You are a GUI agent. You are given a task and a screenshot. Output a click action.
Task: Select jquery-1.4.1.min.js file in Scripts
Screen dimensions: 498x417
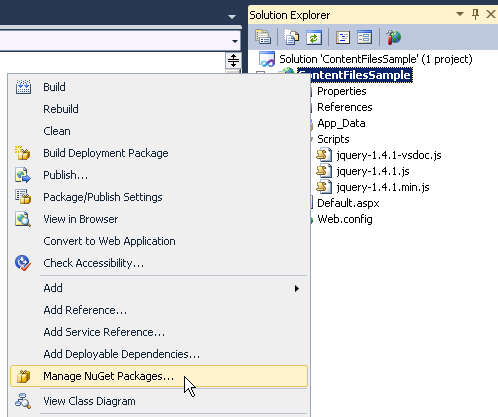tap(383, 187)
